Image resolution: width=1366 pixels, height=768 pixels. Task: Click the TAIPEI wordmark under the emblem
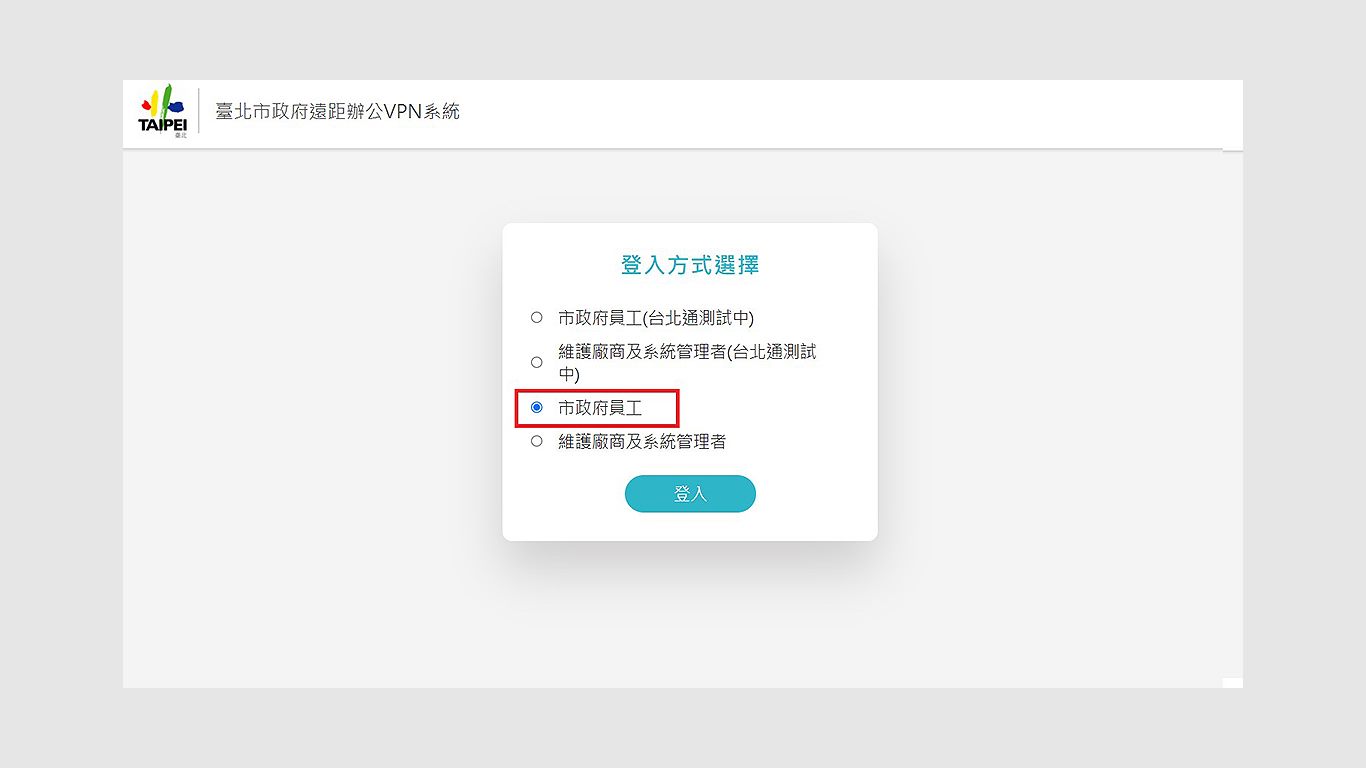pyautogui.click(x=162, y=124)
